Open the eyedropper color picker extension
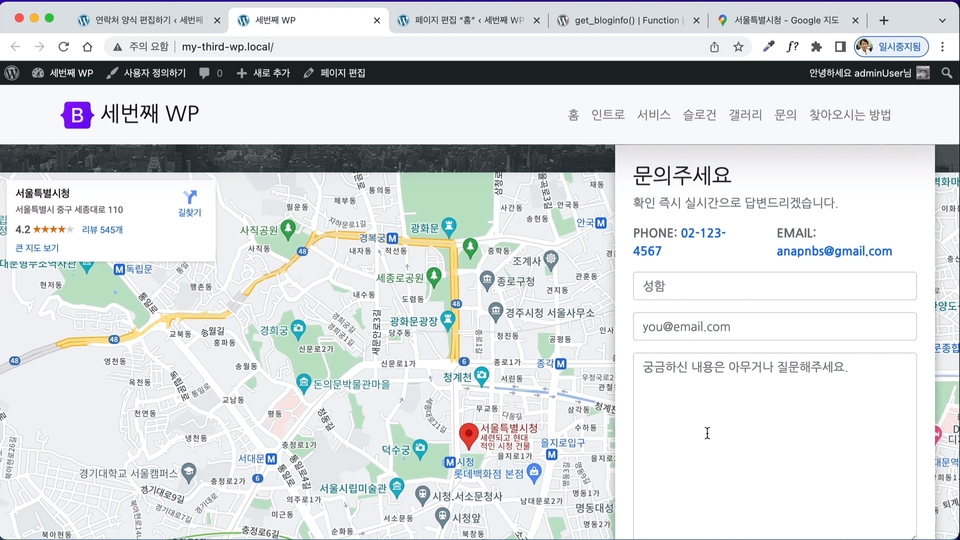 point(768,47)
